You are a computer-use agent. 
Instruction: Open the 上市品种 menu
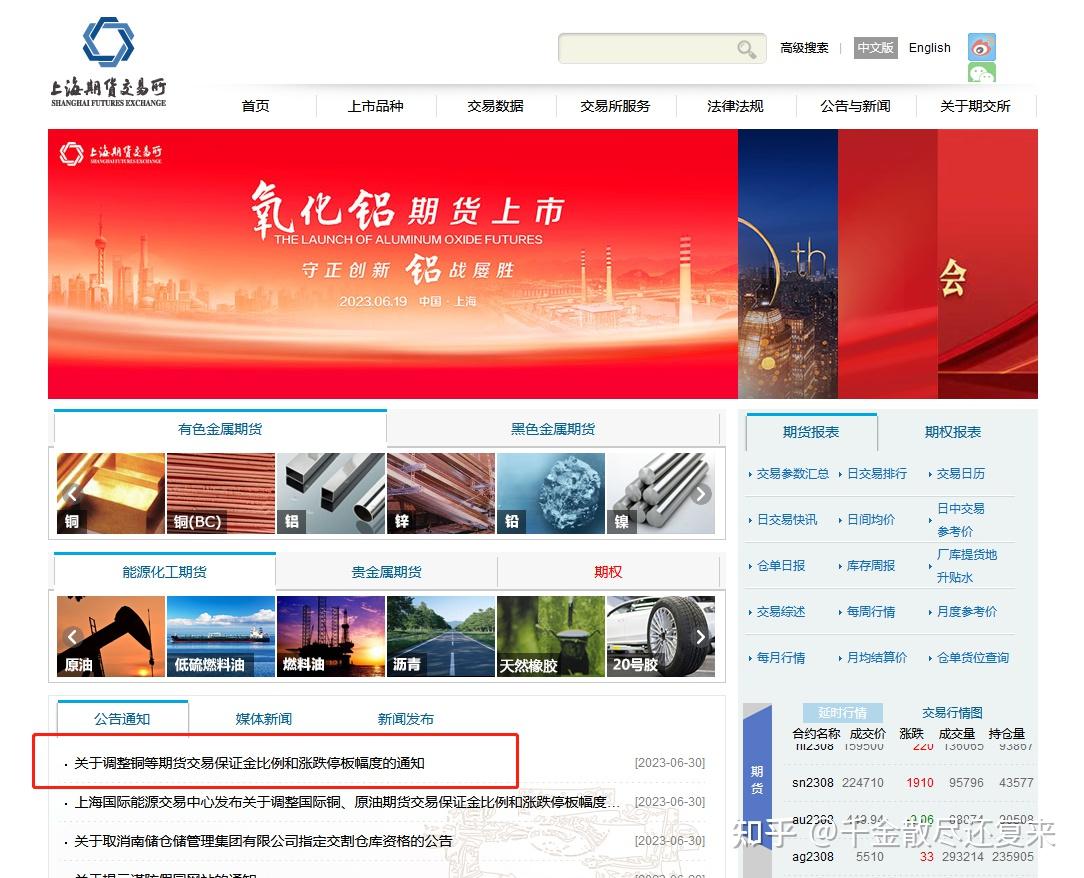click(375, 105)
